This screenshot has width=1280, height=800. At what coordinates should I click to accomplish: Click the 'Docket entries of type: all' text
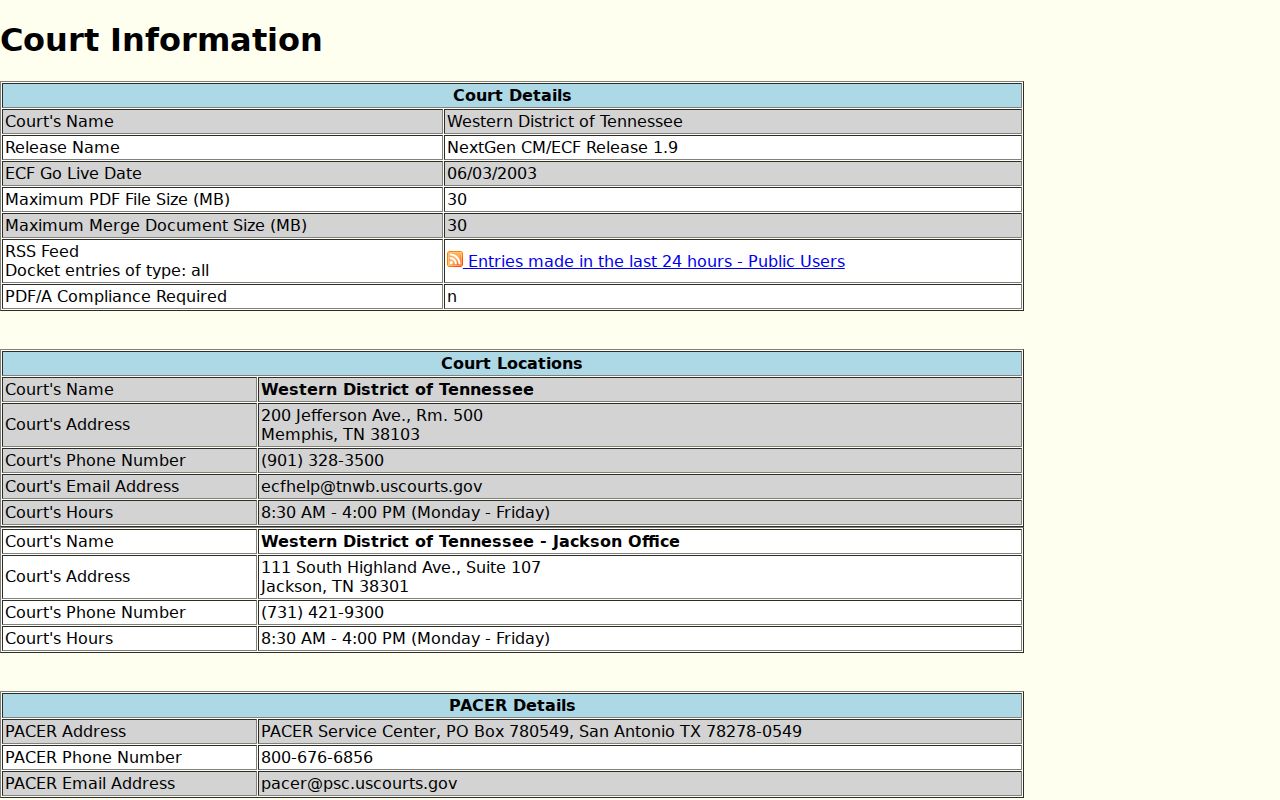107,270
